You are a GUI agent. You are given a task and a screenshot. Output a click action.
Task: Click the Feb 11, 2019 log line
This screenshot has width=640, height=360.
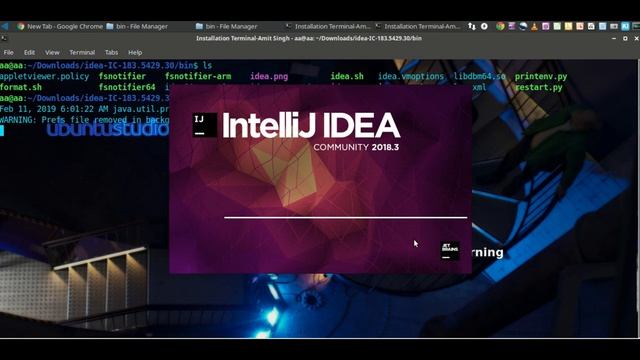tap(84, 109)
